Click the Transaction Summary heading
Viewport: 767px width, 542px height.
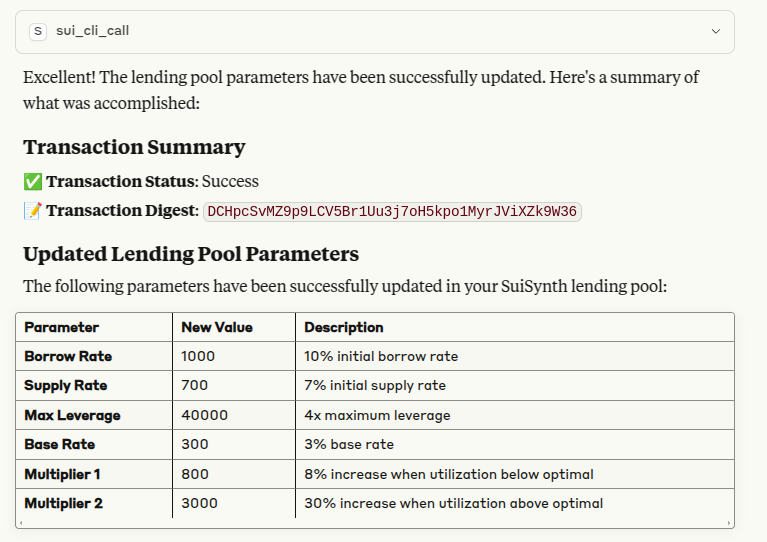134,147
